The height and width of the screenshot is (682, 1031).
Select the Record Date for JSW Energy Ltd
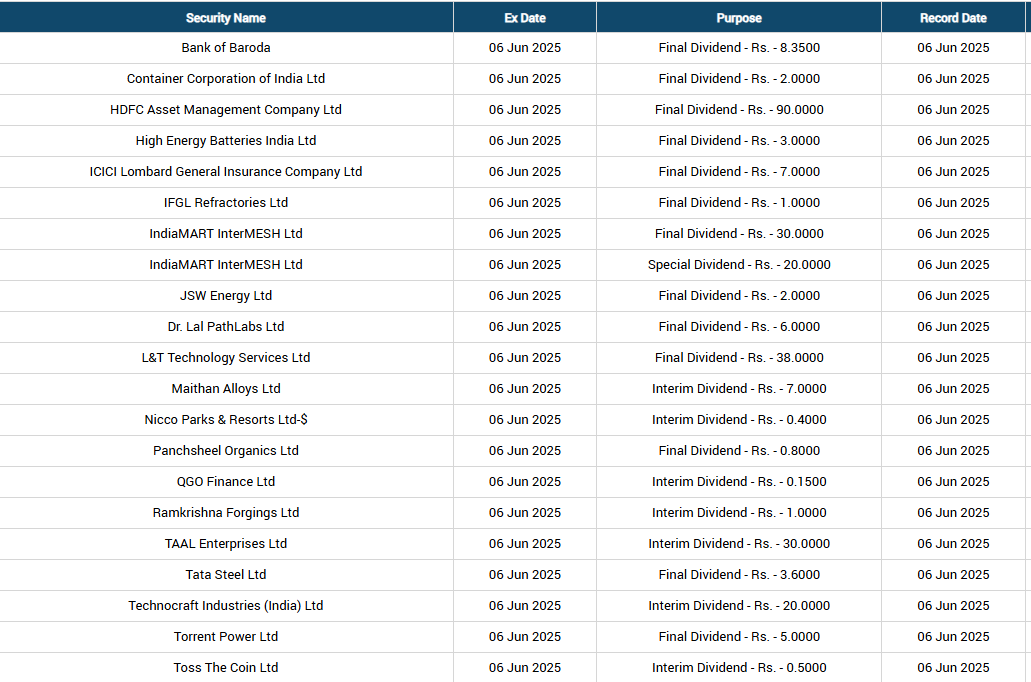tap(953, 295)
